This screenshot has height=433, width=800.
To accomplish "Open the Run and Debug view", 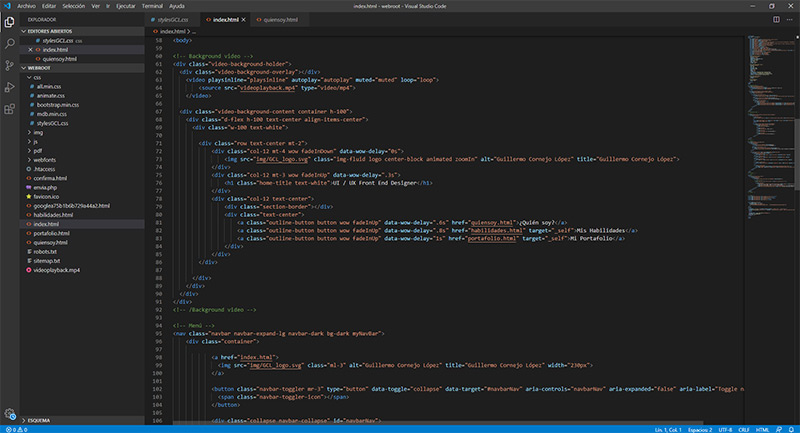I will click(x=8, y=88).
